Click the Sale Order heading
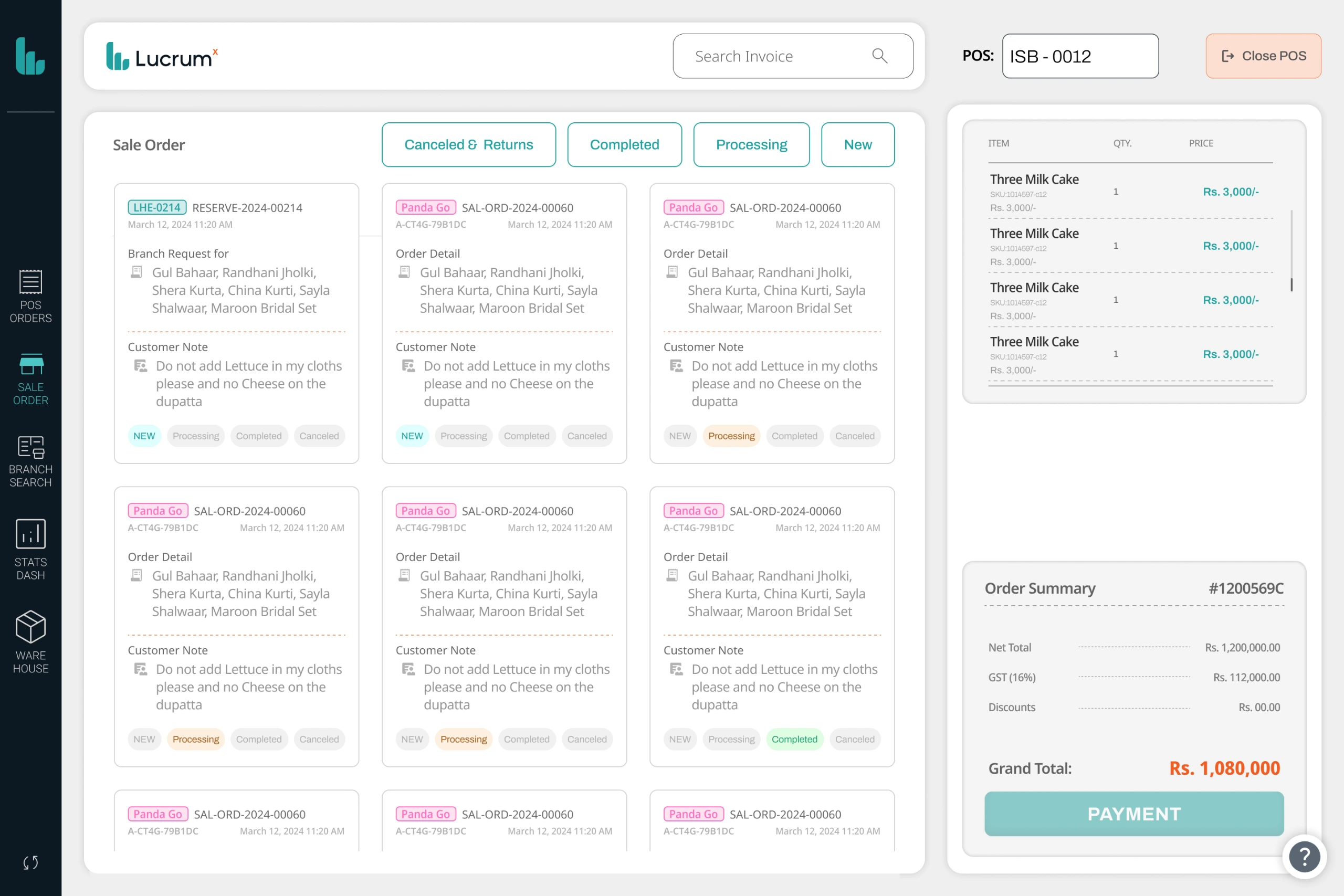 (x=149, y=144)
